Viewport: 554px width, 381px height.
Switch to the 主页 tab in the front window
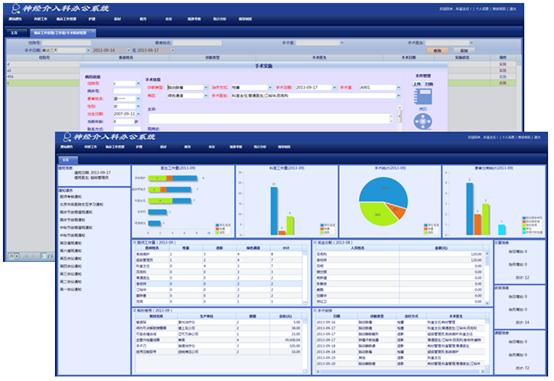(68, 160)
